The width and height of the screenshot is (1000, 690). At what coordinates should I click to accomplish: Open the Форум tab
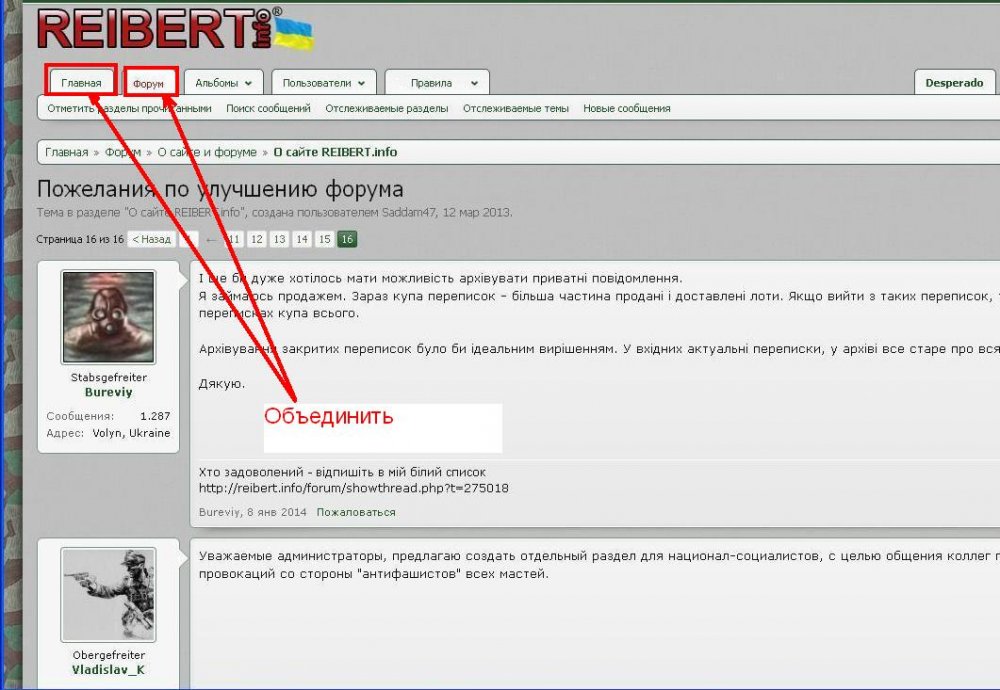click(x=149, y=84)
